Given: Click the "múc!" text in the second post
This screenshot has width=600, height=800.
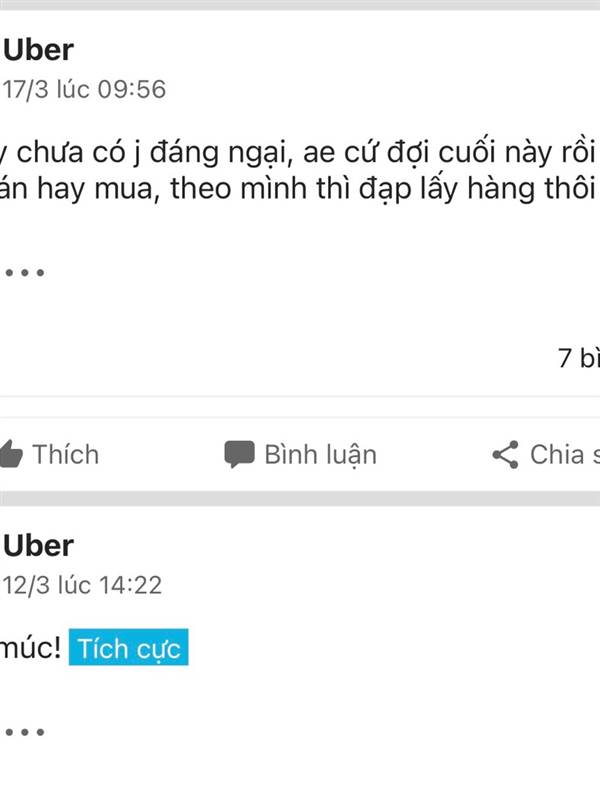Looking at the screenshot, I should [30, 649].
